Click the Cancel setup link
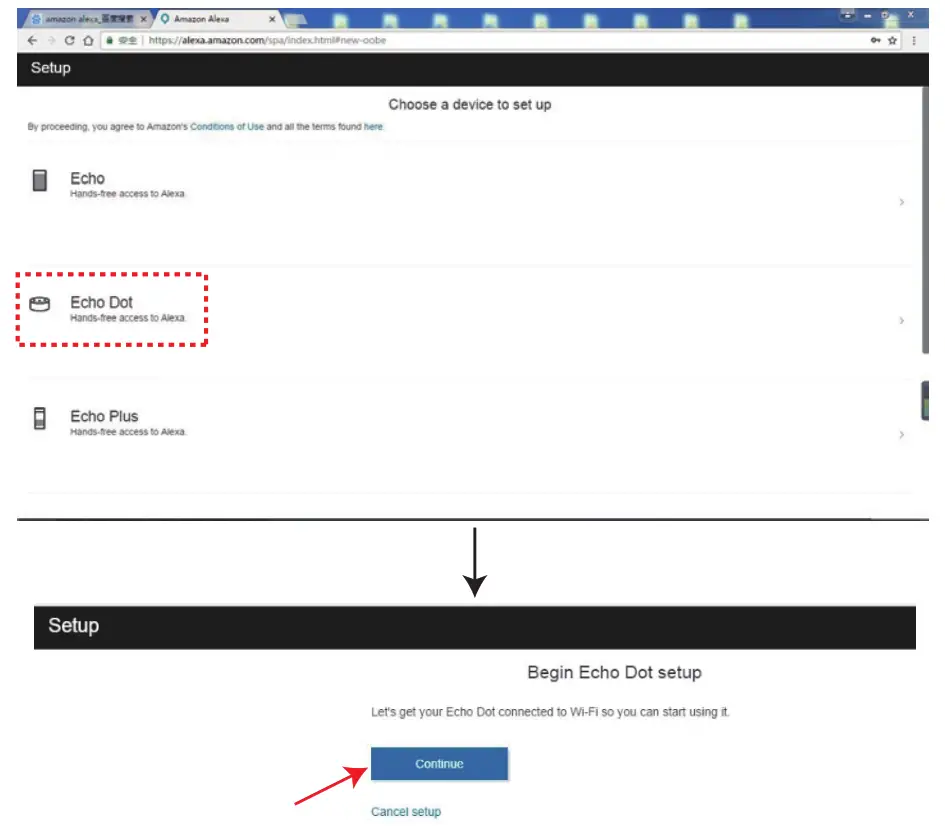This screenshot has width=945, height=836. click(406, 812)
